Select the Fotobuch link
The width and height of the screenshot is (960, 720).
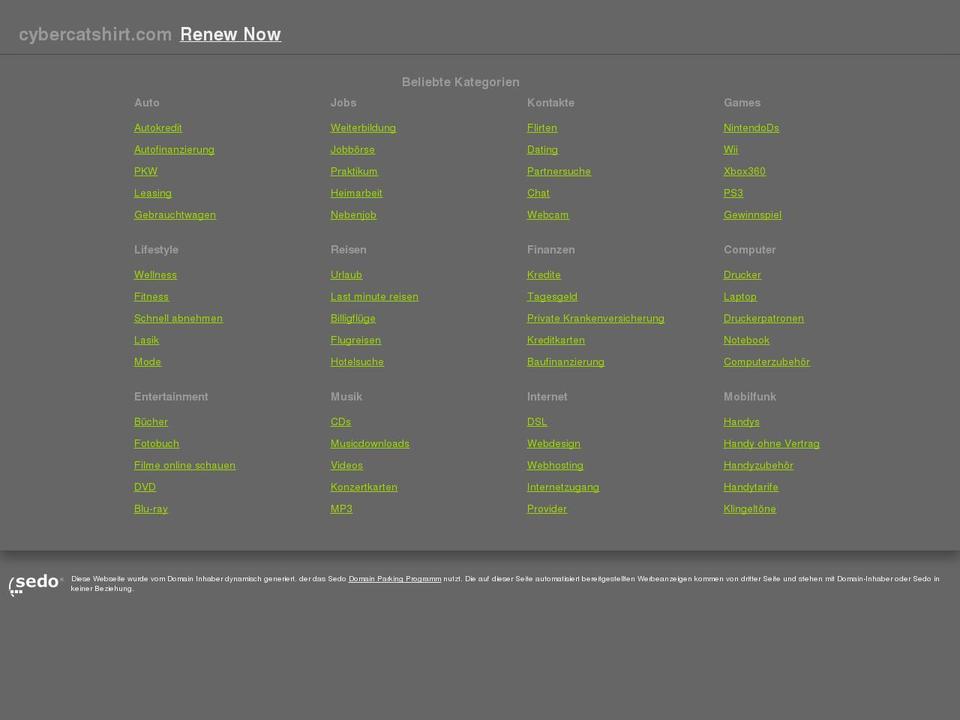pos(157,443)
